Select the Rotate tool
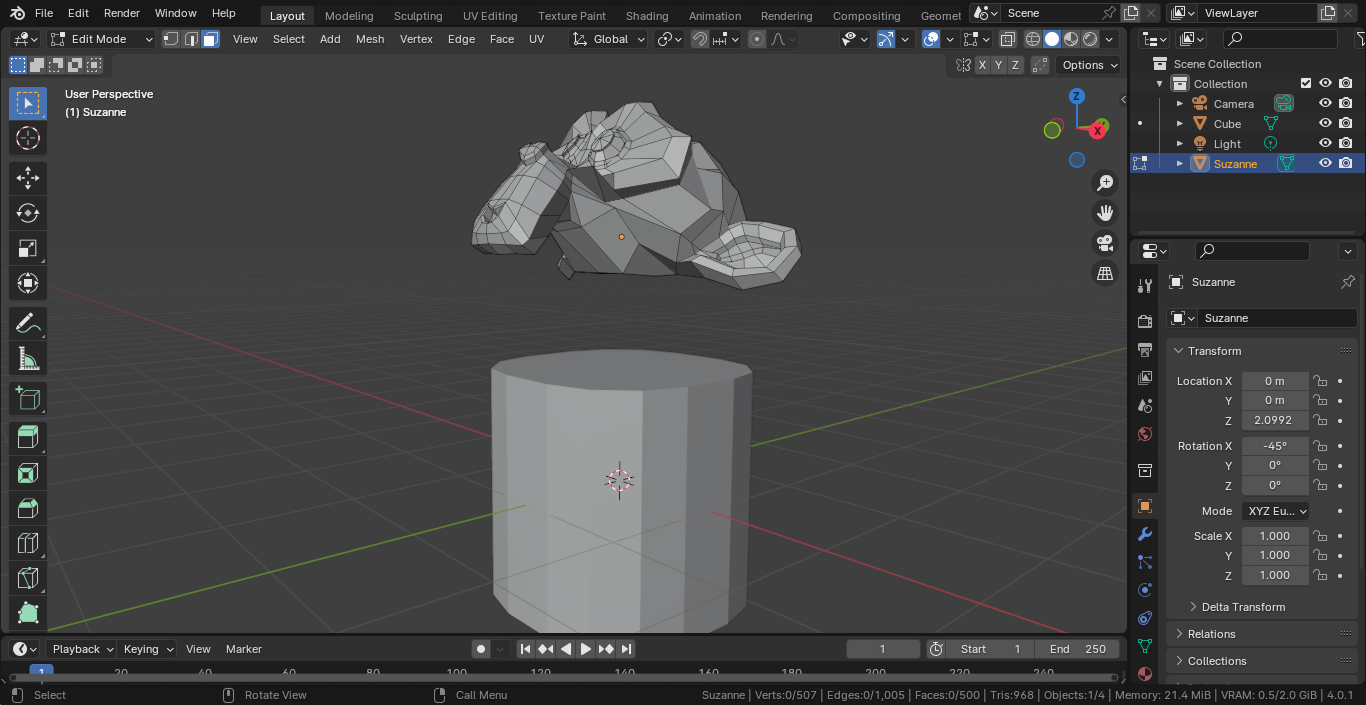The image size is (1366, 705). (28, 213)
